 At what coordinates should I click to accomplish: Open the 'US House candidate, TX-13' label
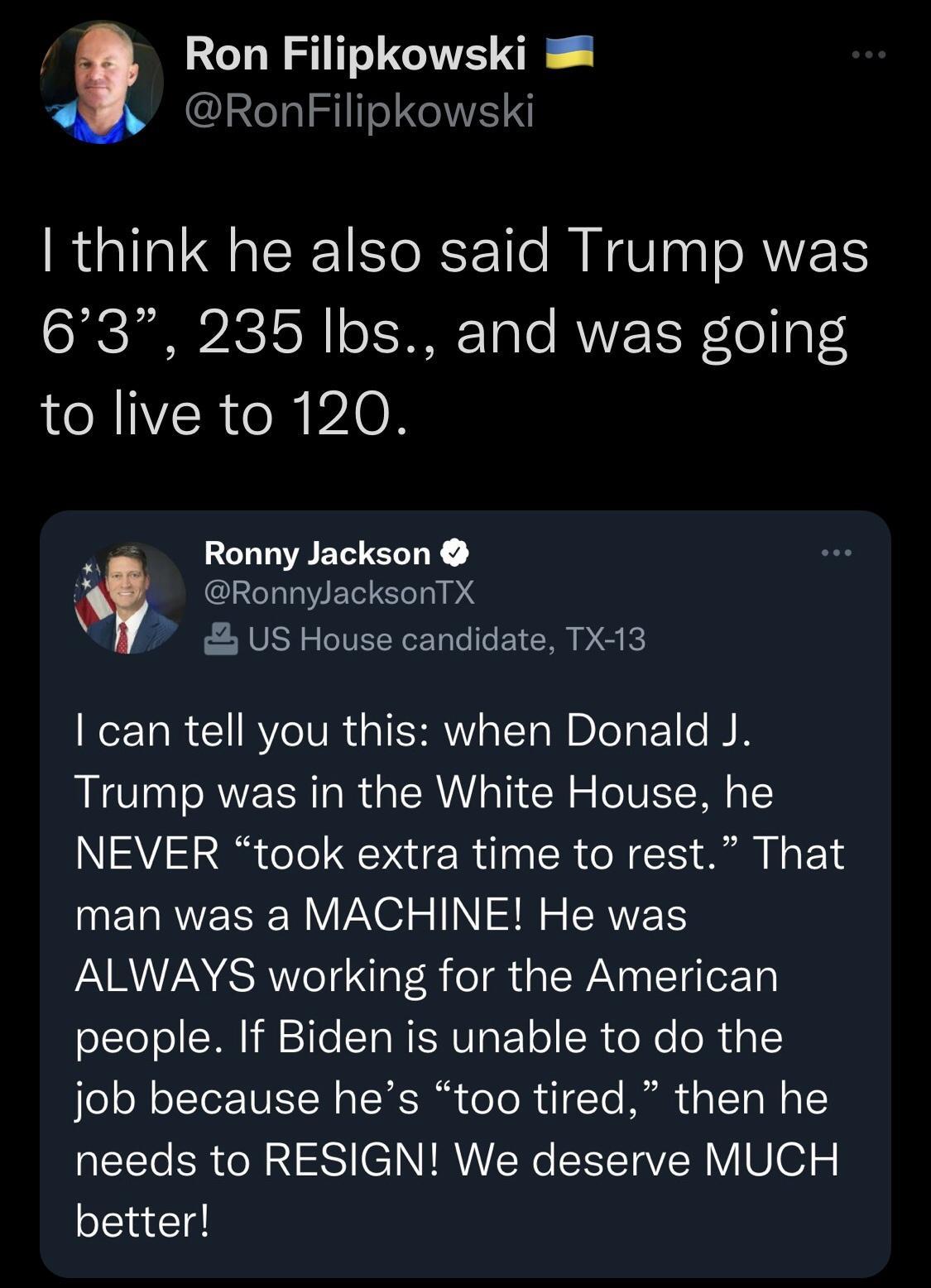point(447,637)
